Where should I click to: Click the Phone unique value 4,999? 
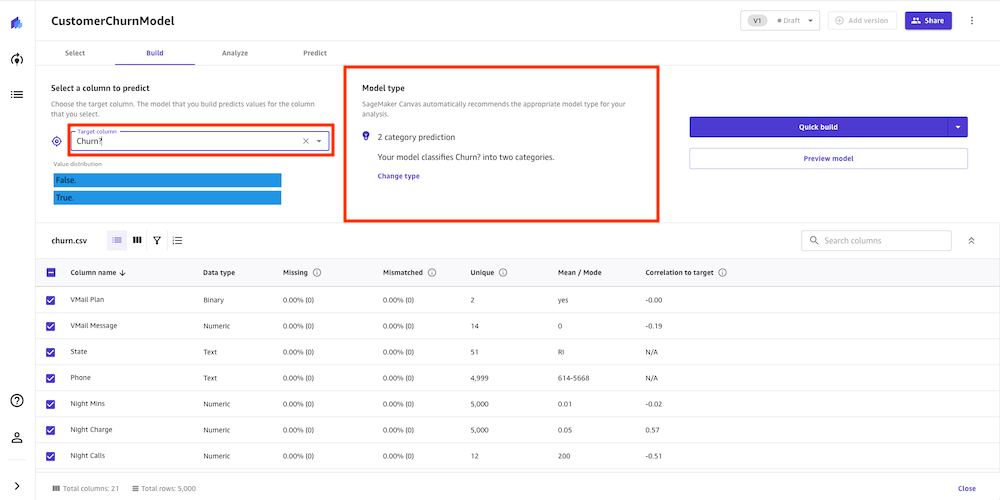480,378
